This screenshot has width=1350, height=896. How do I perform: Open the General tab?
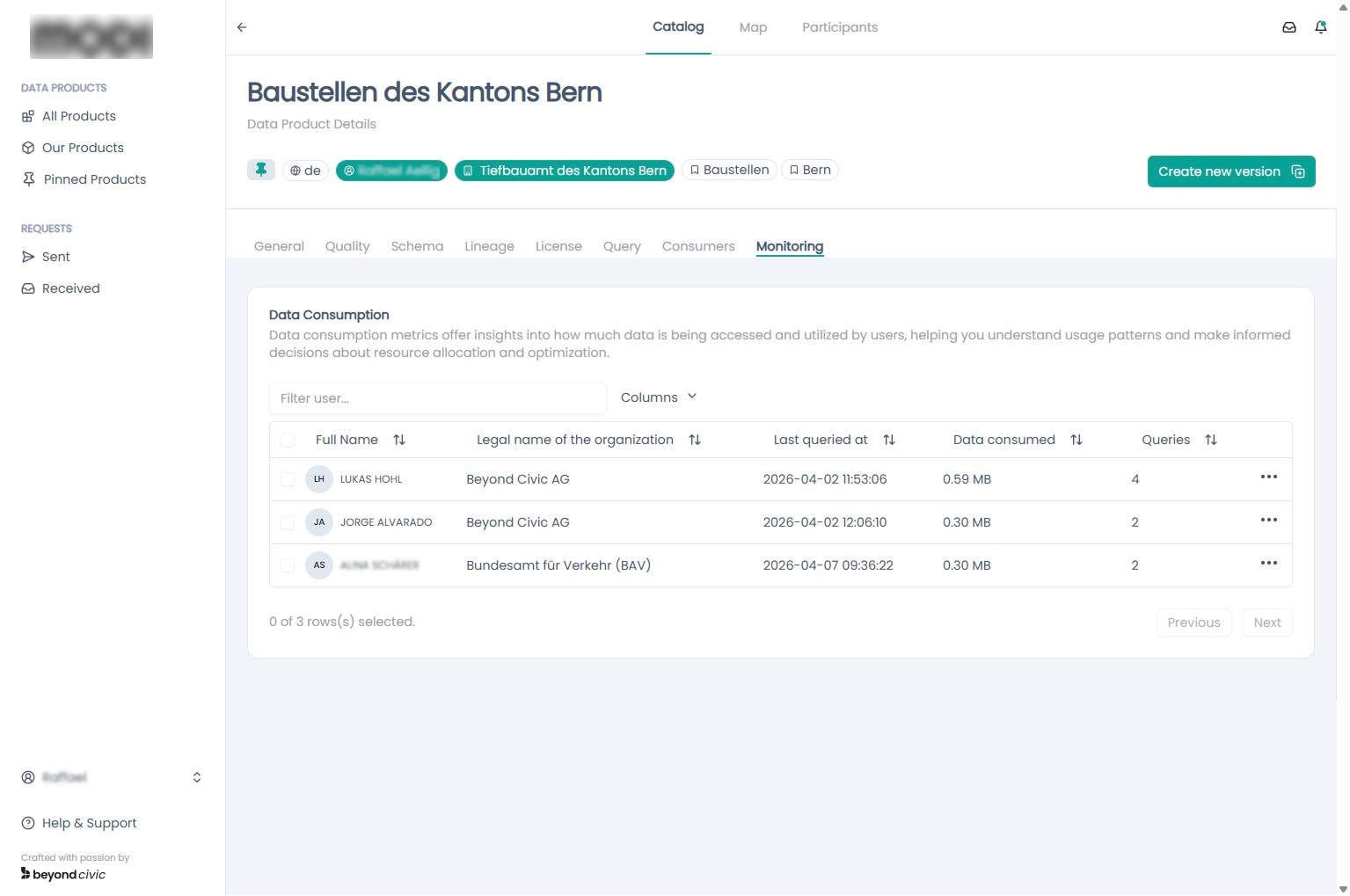pyautogui.click(x=279, y=246)
